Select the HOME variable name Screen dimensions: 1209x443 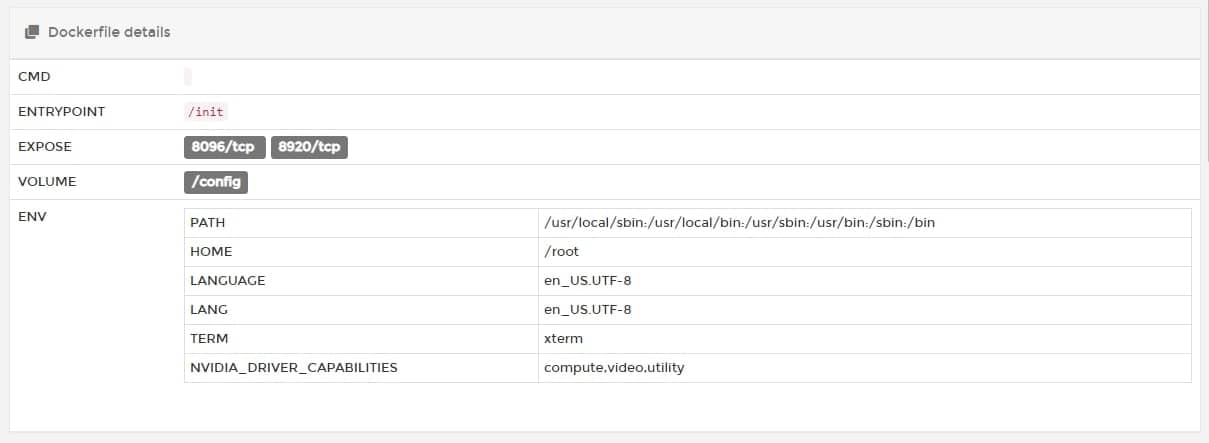pyautogui.click(x=211, y=252)
